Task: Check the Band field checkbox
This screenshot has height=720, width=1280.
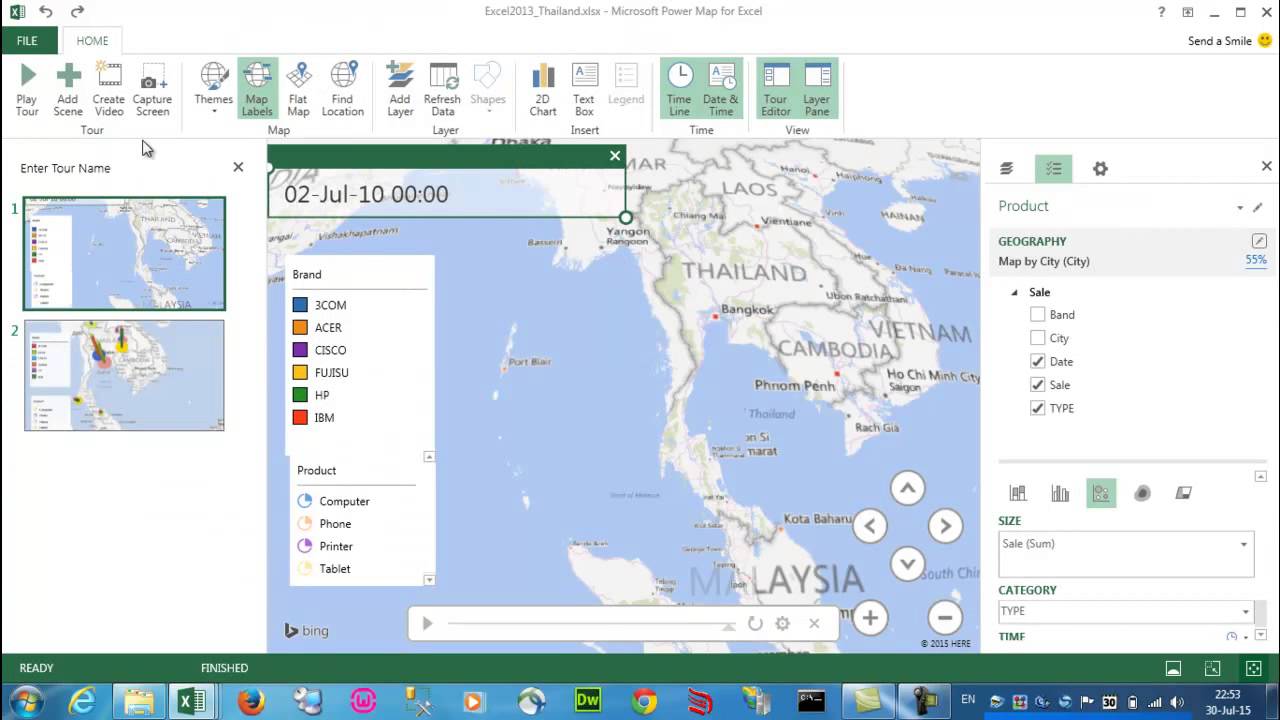Action: point(1037,314)
